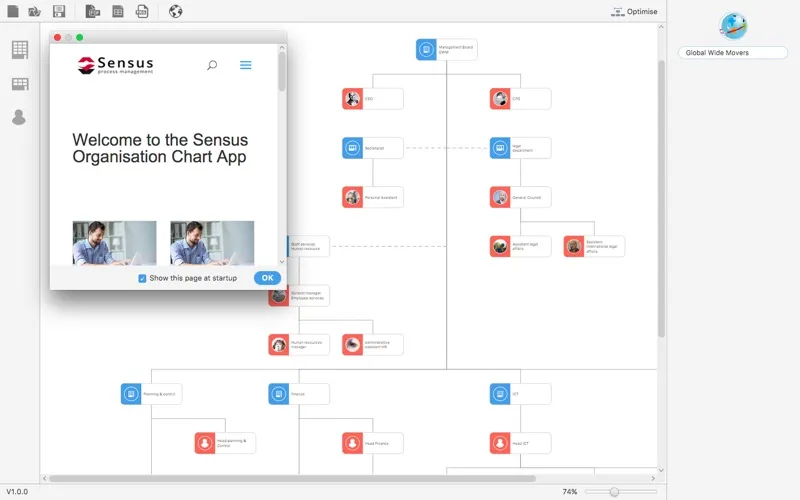Click the Save floppy disk icon
Image resolution: width=800 pixels, height=500 pixels.
(59, 12)
